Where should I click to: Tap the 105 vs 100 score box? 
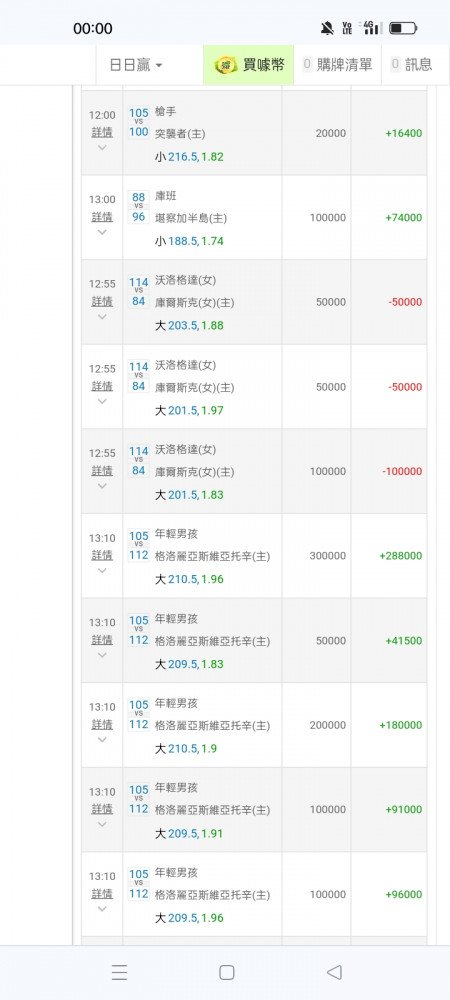coord(138,122)
